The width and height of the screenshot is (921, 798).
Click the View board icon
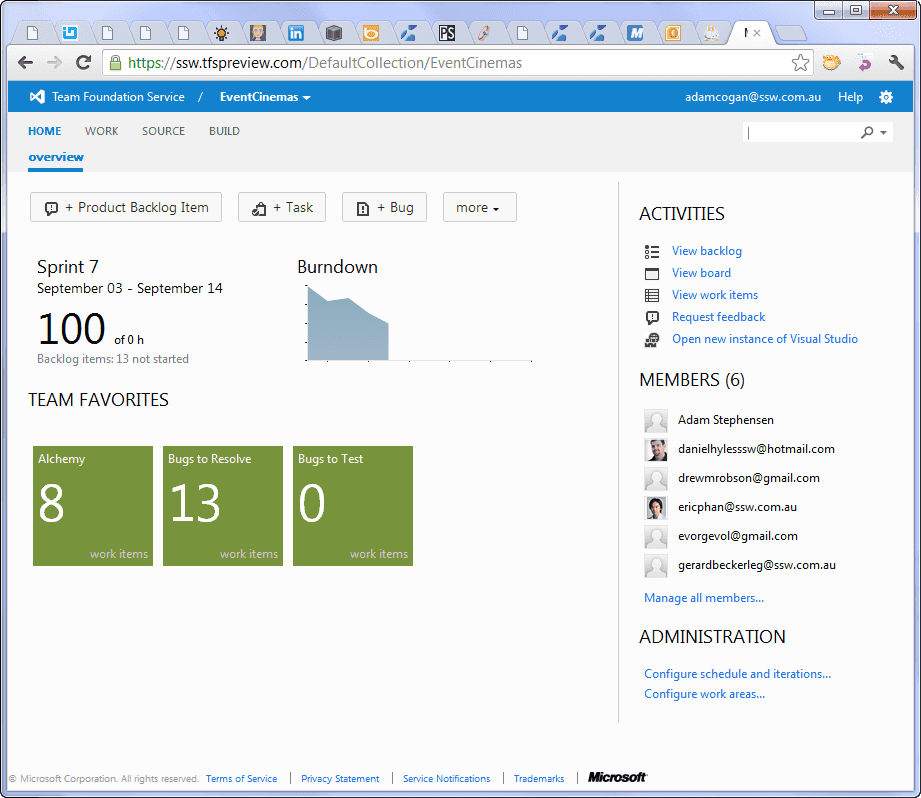tap(652, 273)
